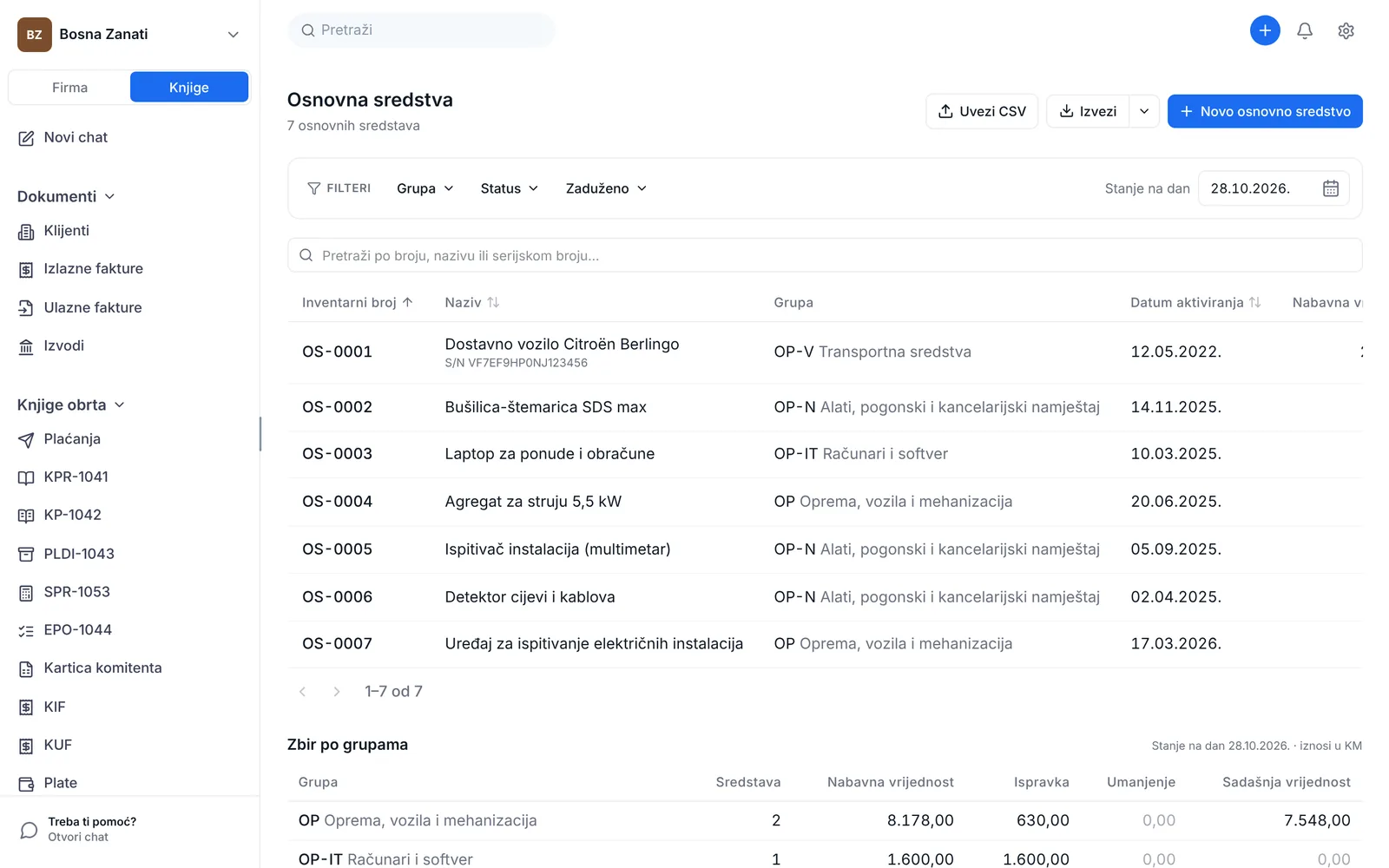Click Uvezi CSV button
1389x868 pixels.
[982, 111]
